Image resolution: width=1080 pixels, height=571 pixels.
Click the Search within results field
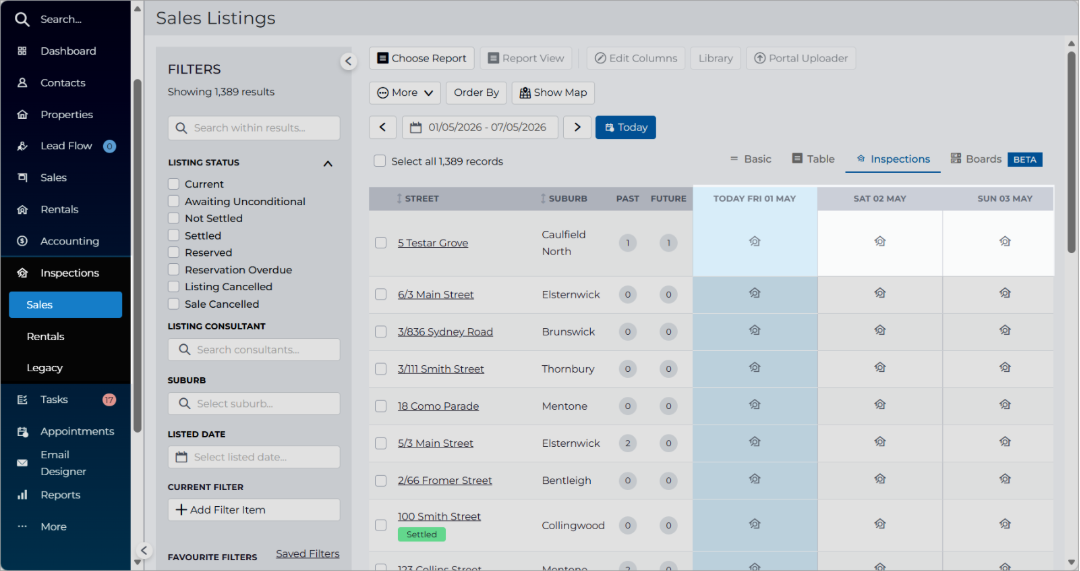point(254,128)
